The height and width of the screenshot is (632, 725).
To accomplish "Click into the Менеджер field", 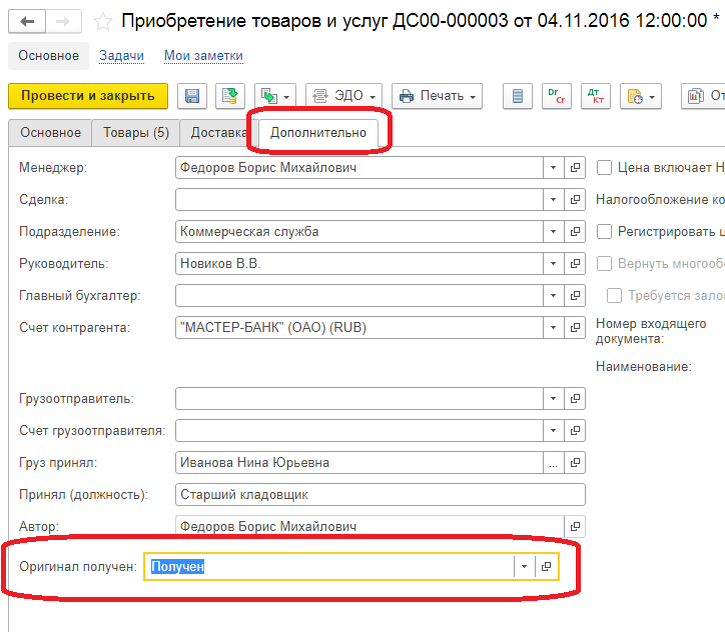I will tap(359, 168).
